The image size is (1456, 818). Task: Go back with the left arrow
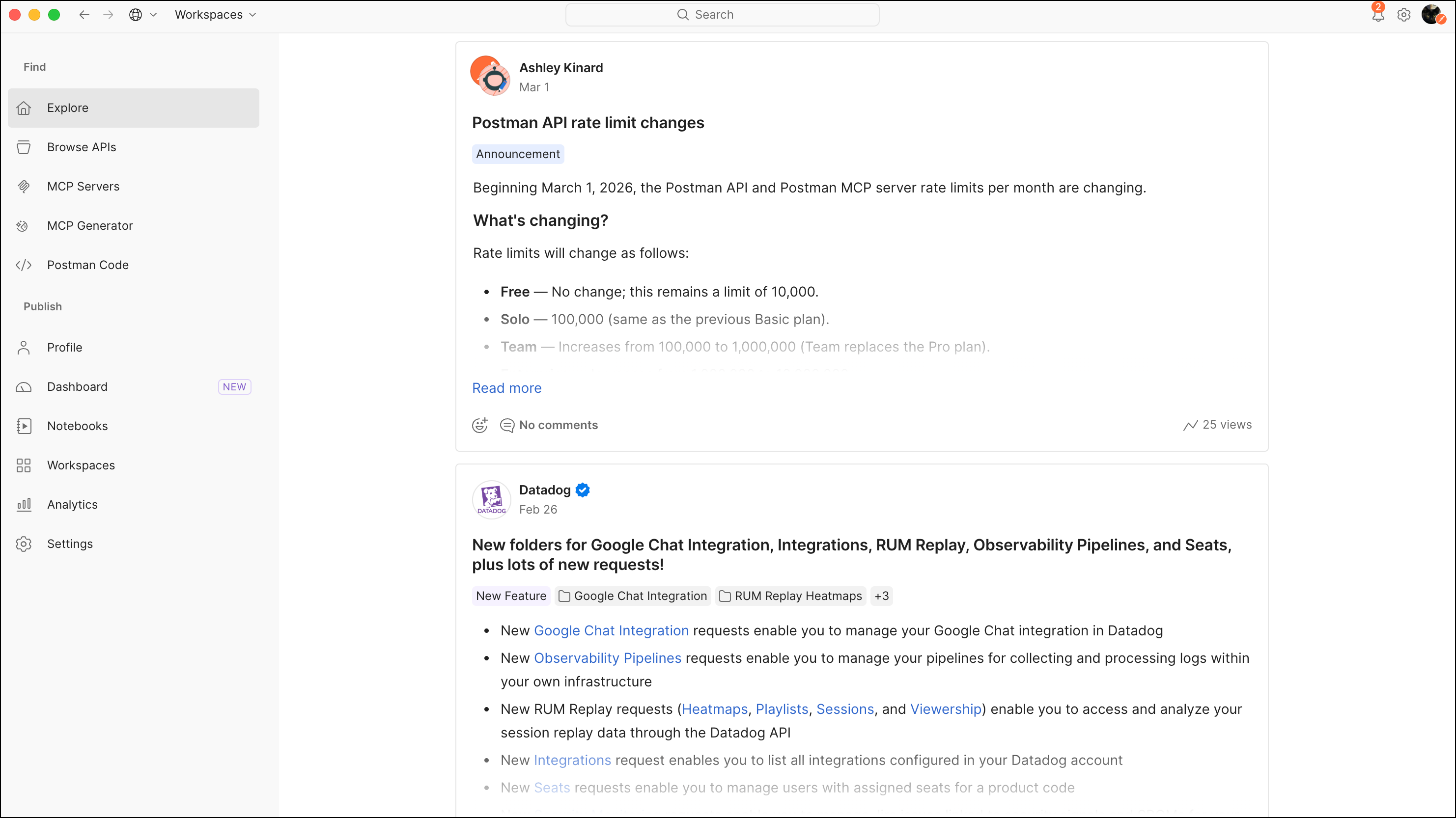[84, 15]
